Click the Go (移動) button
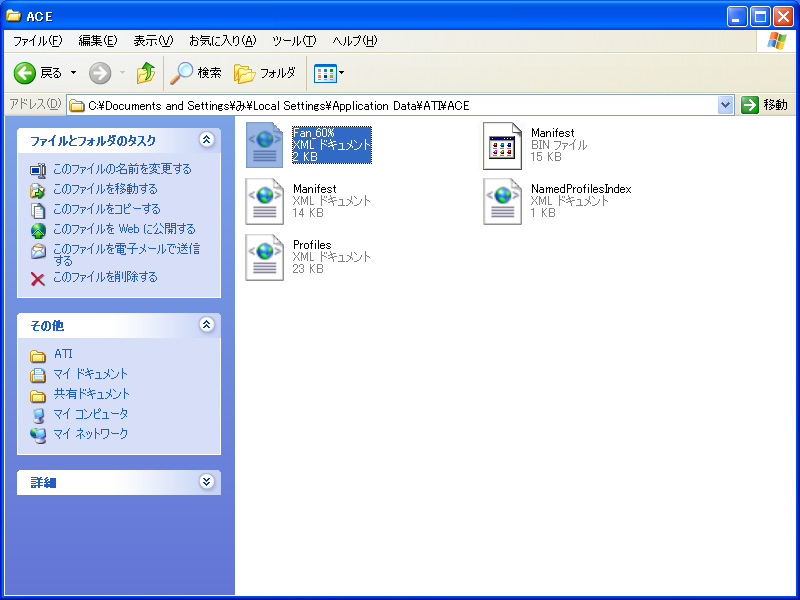This screenshot has height=600, width=800. coord(765,105)
